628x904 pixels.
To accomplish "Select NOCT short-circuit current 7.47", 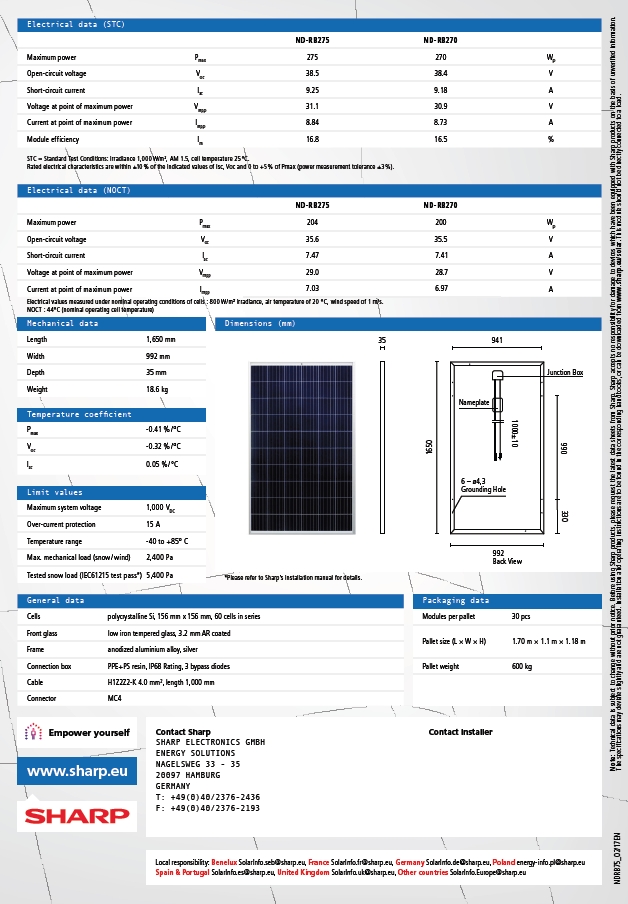I will click(x=312, y=255).
